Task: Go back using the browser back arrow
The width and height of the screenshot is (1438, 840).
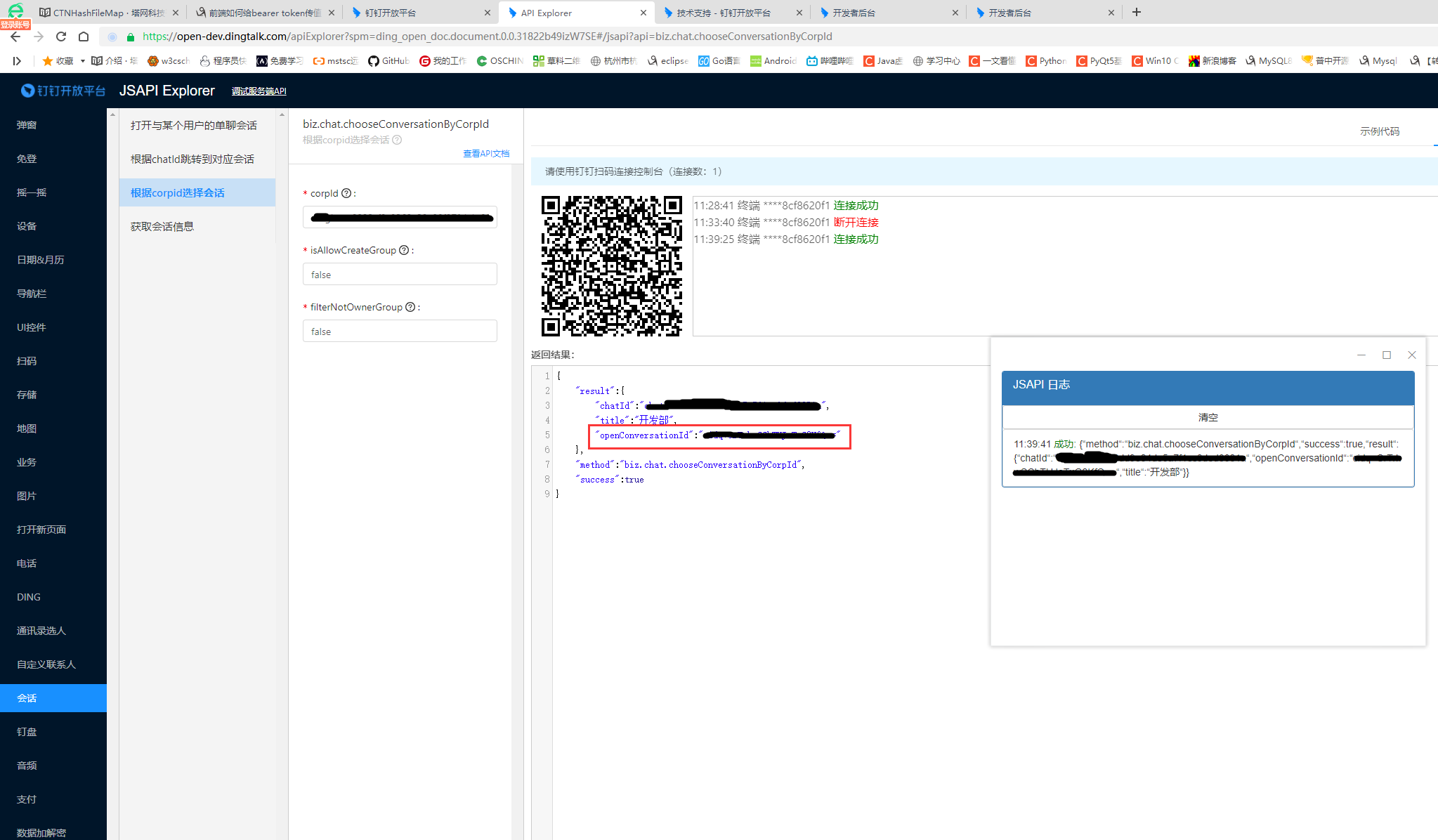Action: coord(15,37)
